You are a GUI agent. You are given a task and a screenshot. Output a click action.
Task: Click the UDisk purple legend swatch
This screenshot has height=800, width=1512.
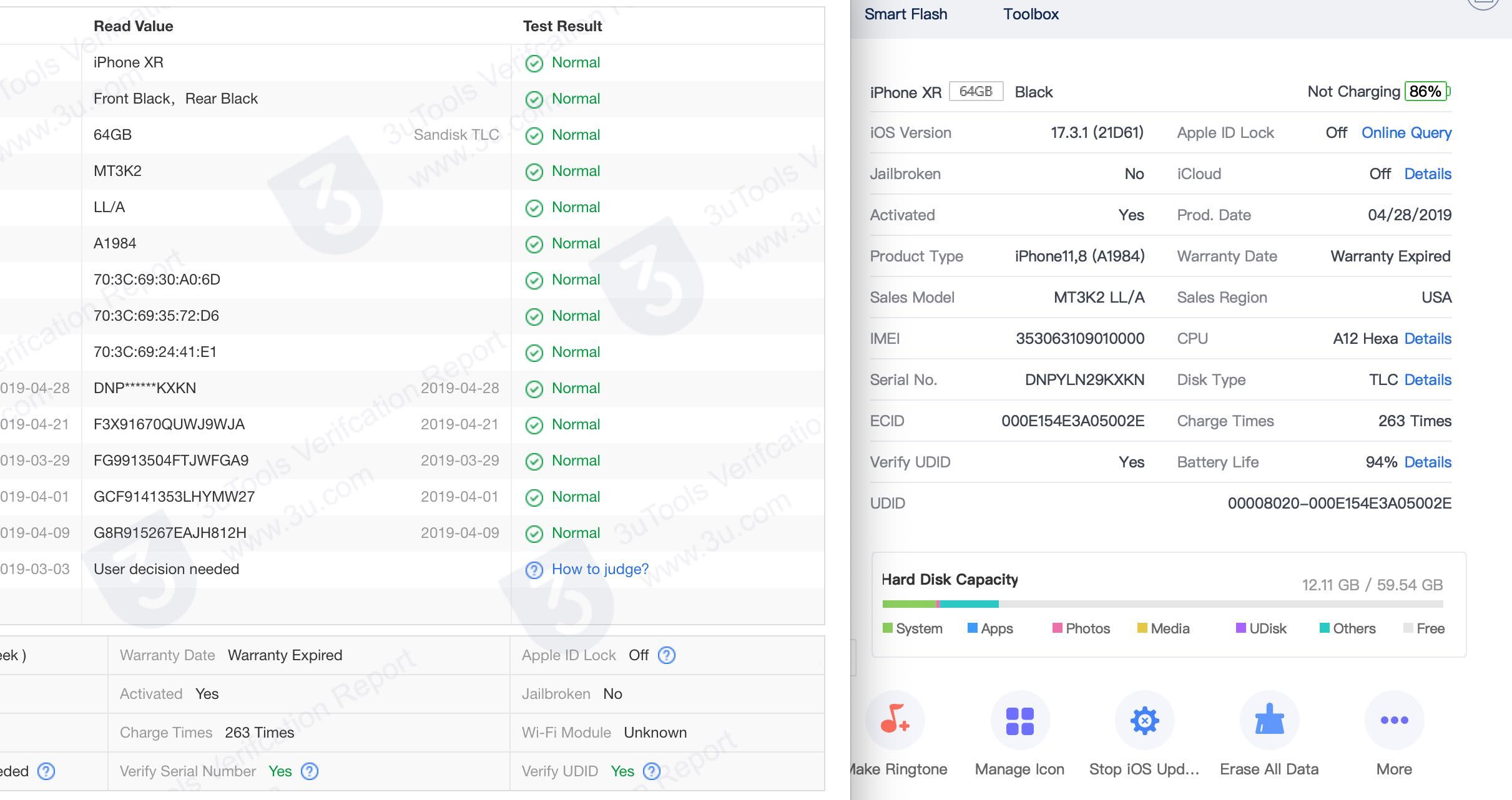1240,628
